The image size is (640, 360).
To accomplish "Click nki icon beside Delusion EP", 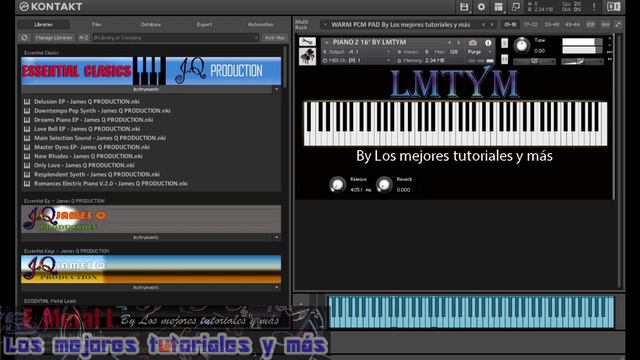I will 27,102.
